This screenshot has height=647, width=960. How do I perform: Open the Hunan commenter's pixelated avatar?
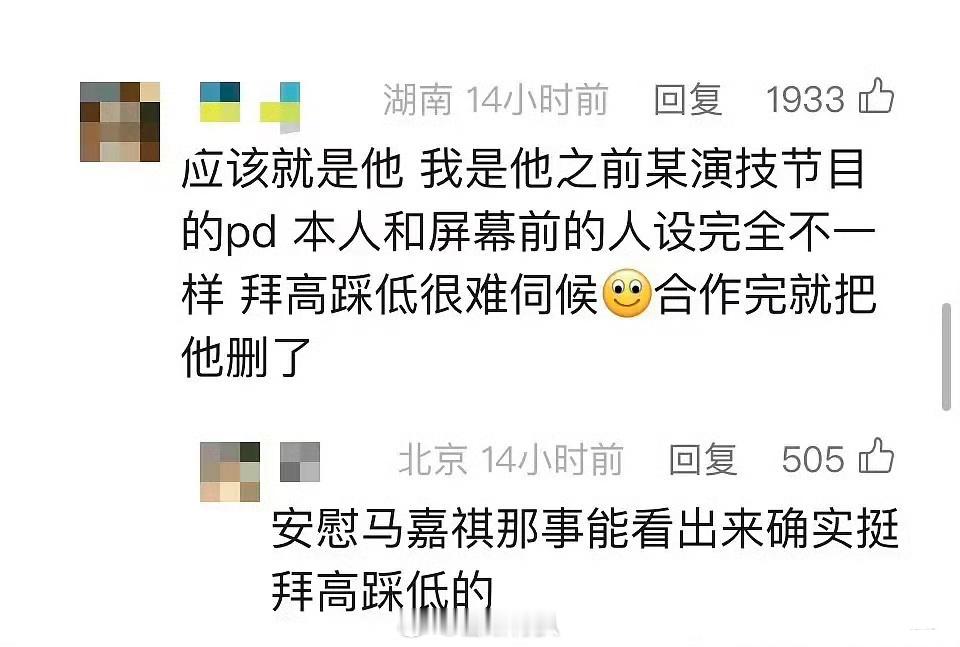(x=120, y=122)
